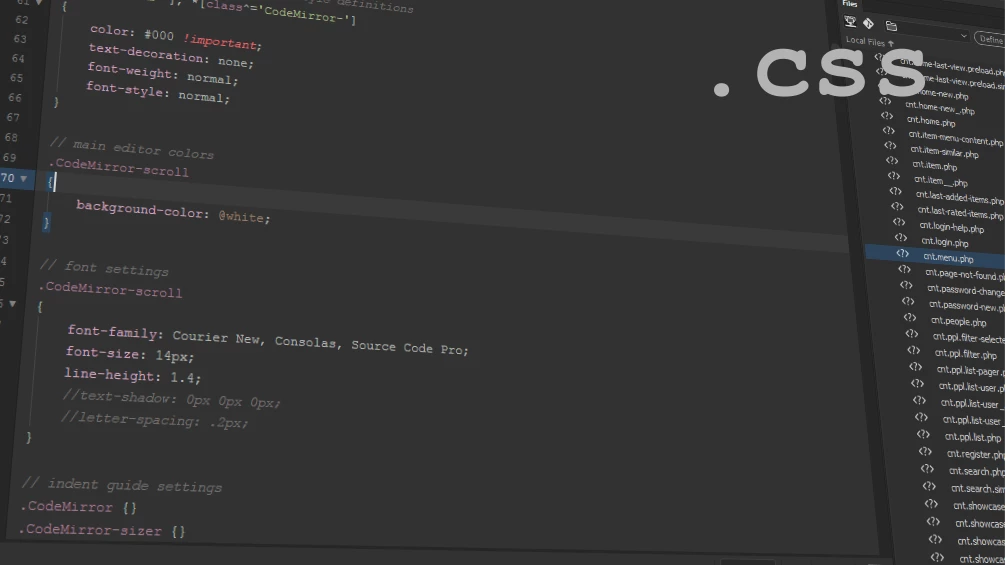Select the cnt.search.sim file name
Viewport: 1005px width, 565px height.
click(978, 488)
